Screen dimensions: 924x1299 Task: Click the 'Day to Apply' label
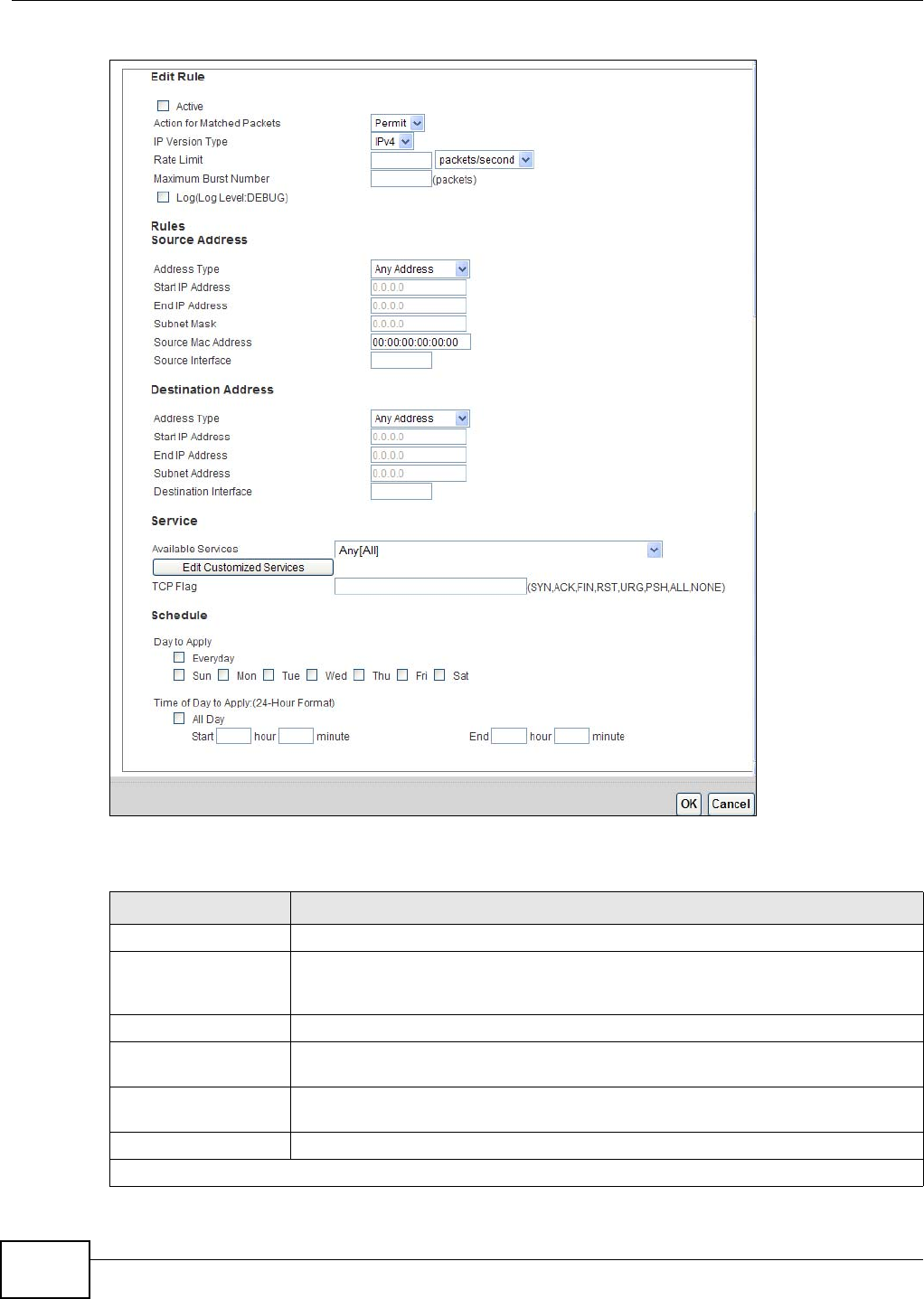coord(183,642)
